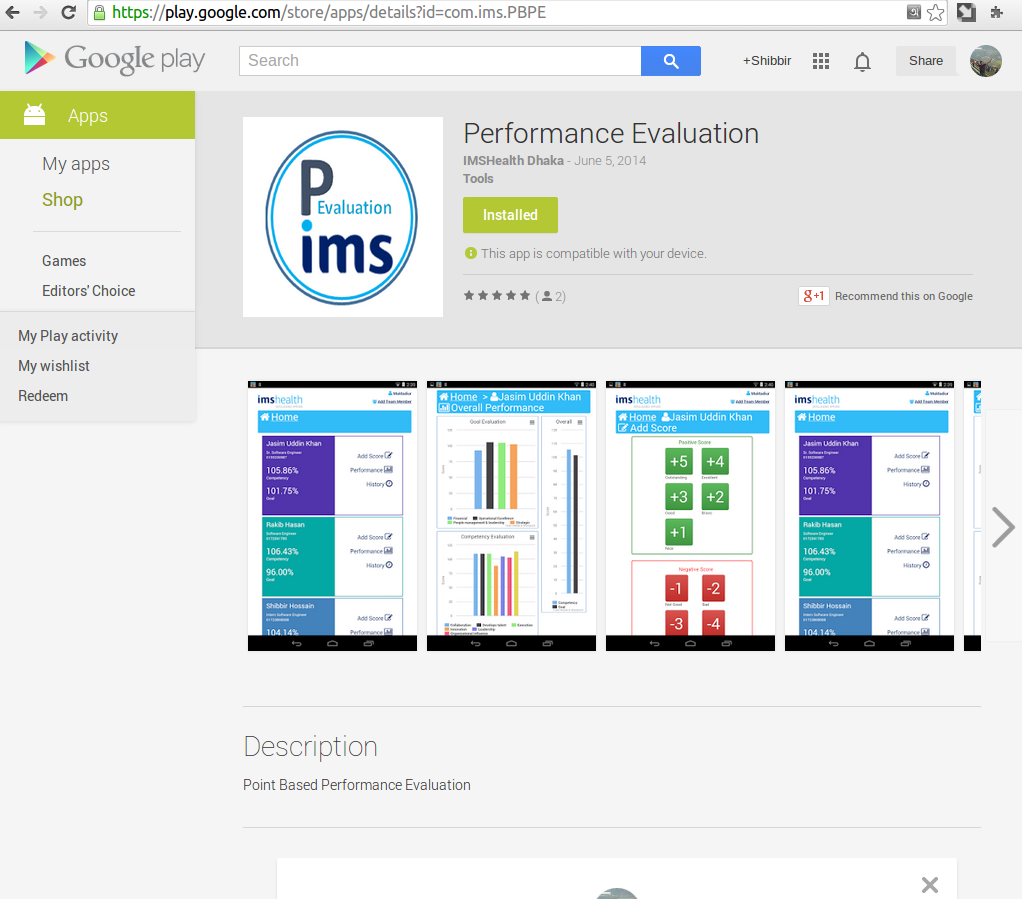Image resolution: width=1022 pixels, height=899 pixels.
Task: Focus the Play Store Search field
Action: [x=440, y=61]
